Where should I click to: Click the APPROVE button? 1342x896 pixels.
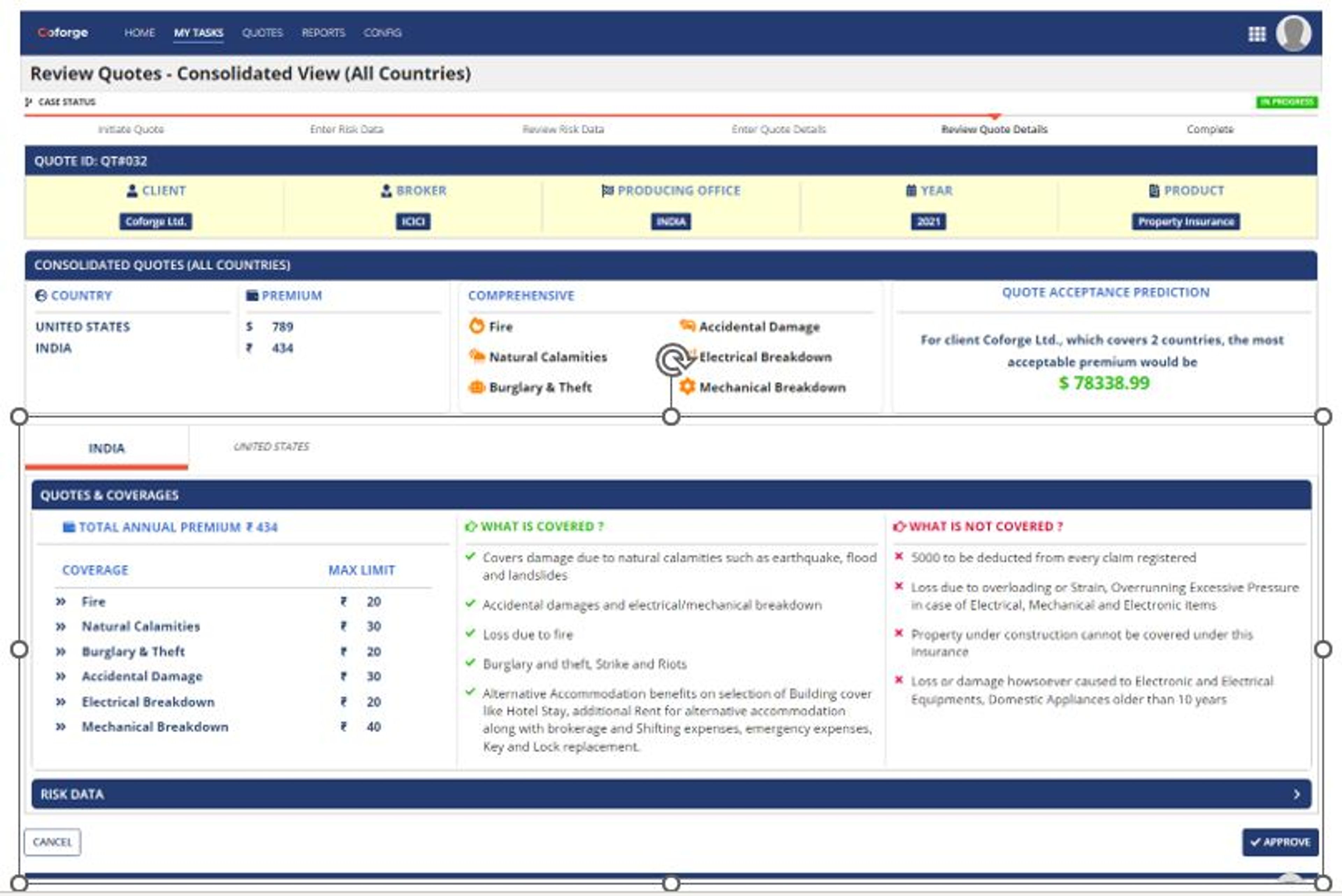coord(1280,842)
